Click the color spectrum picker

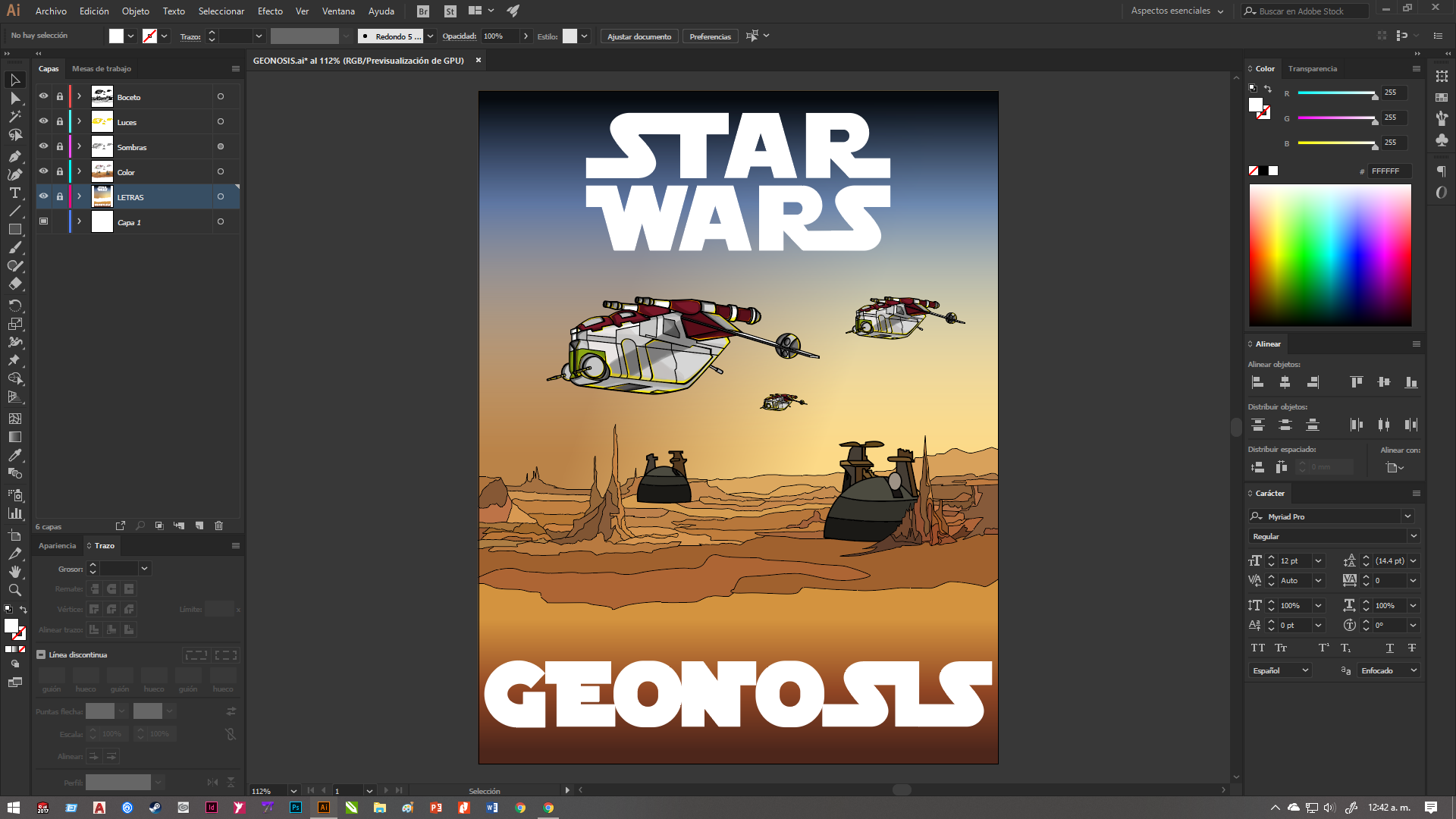point(1330,255)
